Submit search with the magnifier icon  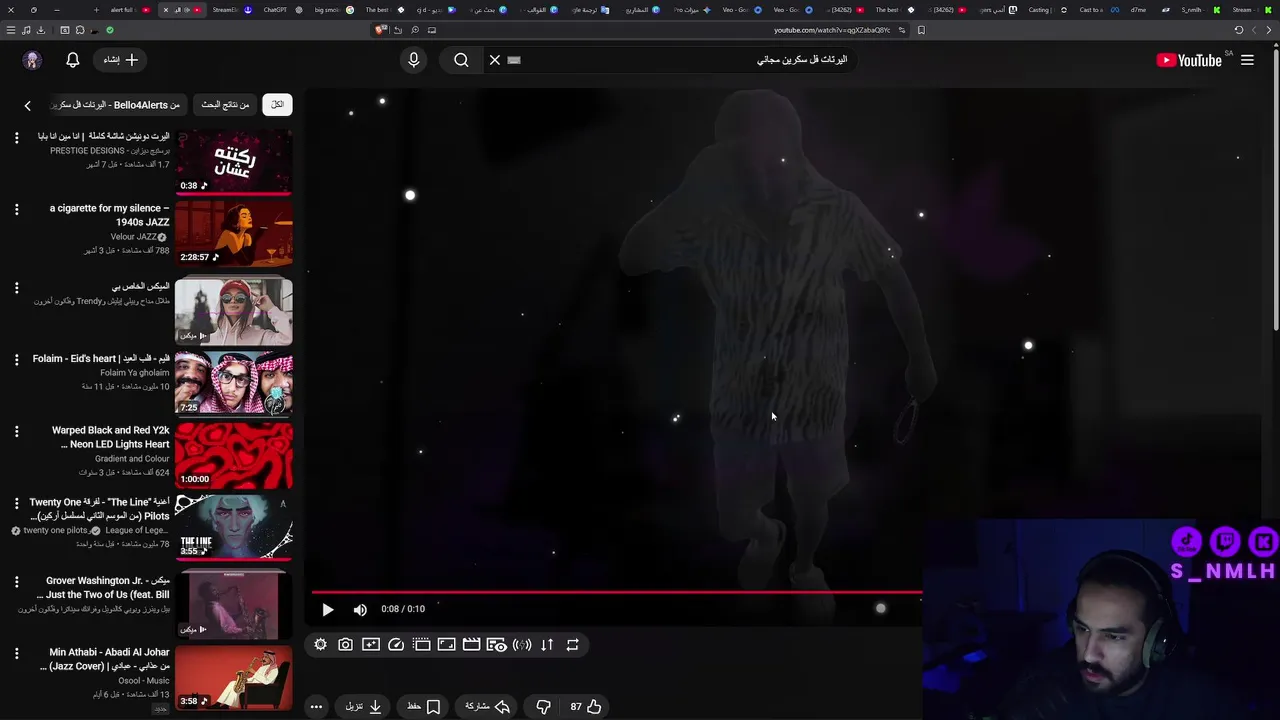[x=461, y=60]
